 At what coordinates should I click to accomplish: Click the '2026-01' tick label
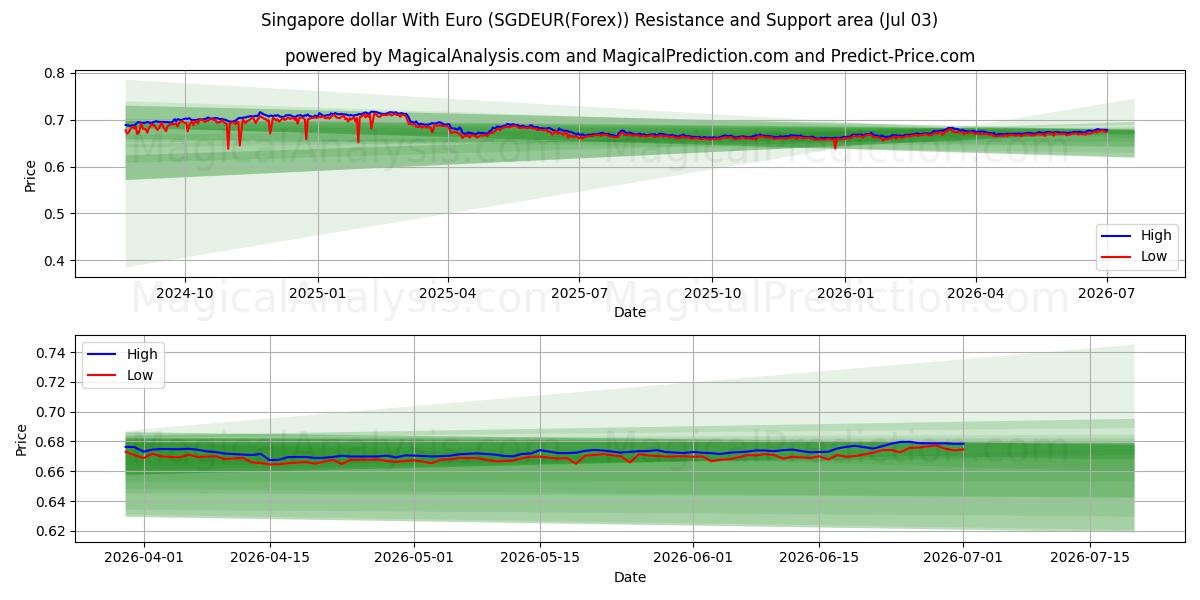845,293
